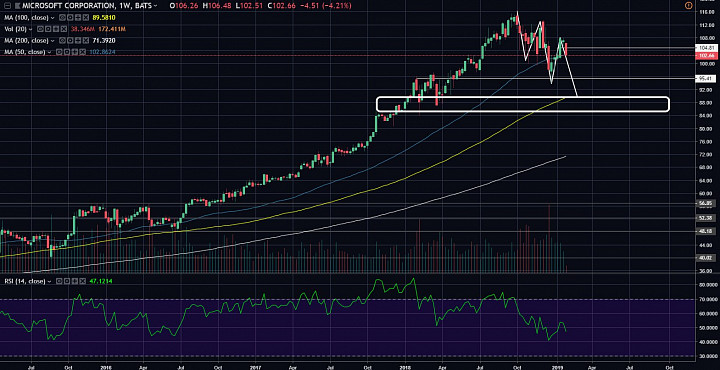Hide the MA (100, close) indicator with the eye icon
The height and width of the screenshot is (370, 720).
[x=62, y=17]
